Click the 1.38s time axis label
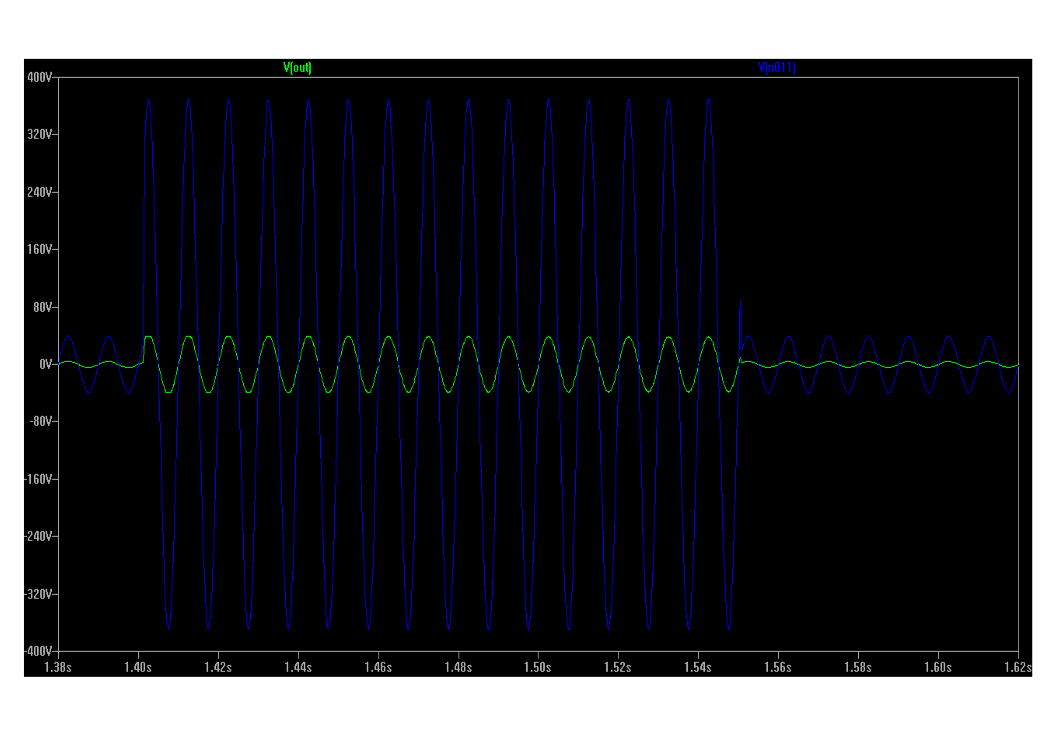Viewport: 1053px width, 745px height. (x=58, y=667)
